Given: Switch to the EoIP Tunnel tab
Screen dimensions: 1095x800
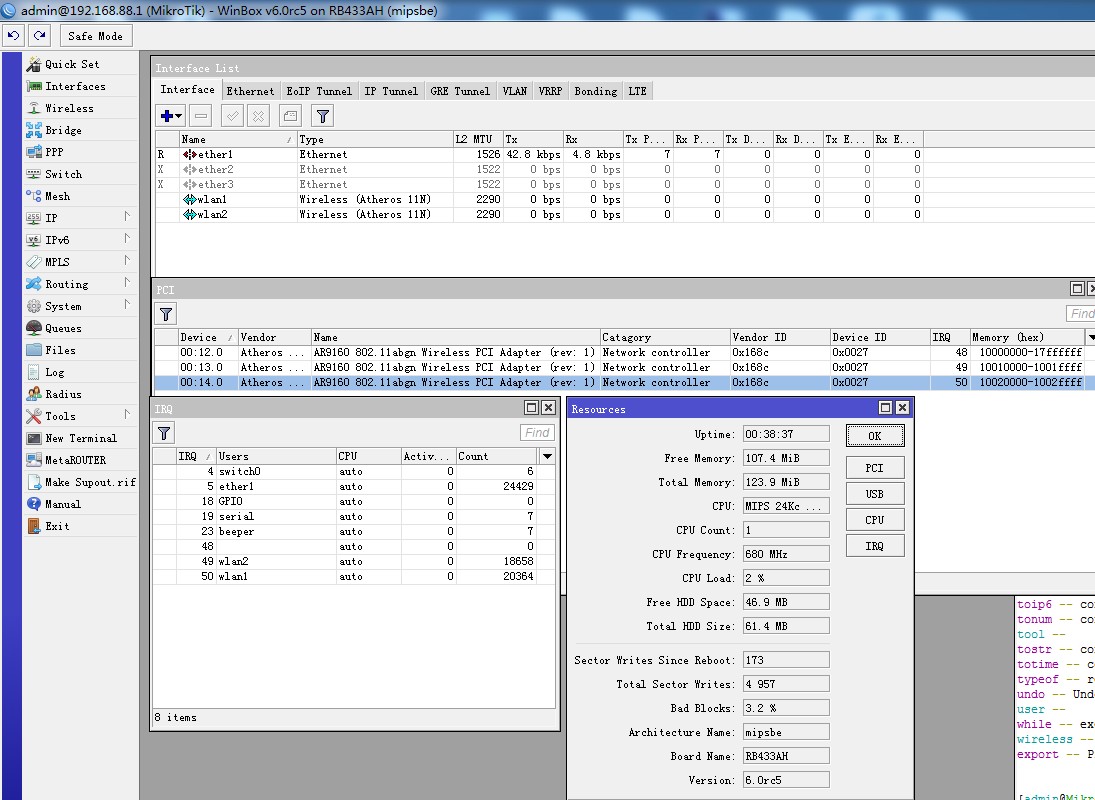Looking at the screenshot, I should [319, 91].
